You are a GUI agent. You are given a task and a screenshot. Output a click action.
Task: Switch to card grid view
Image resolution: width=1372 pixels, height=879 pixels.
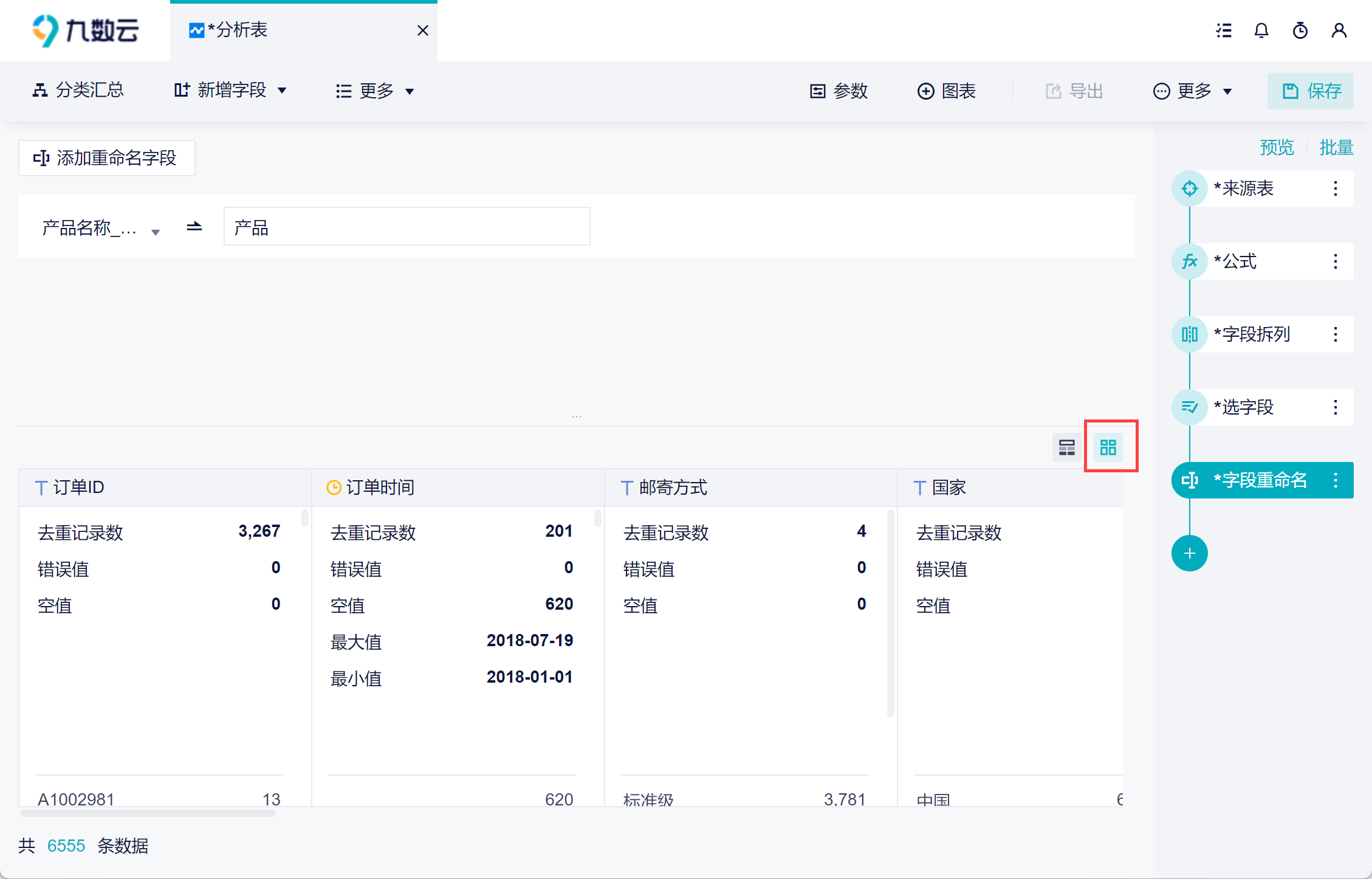coord(1108,448)
